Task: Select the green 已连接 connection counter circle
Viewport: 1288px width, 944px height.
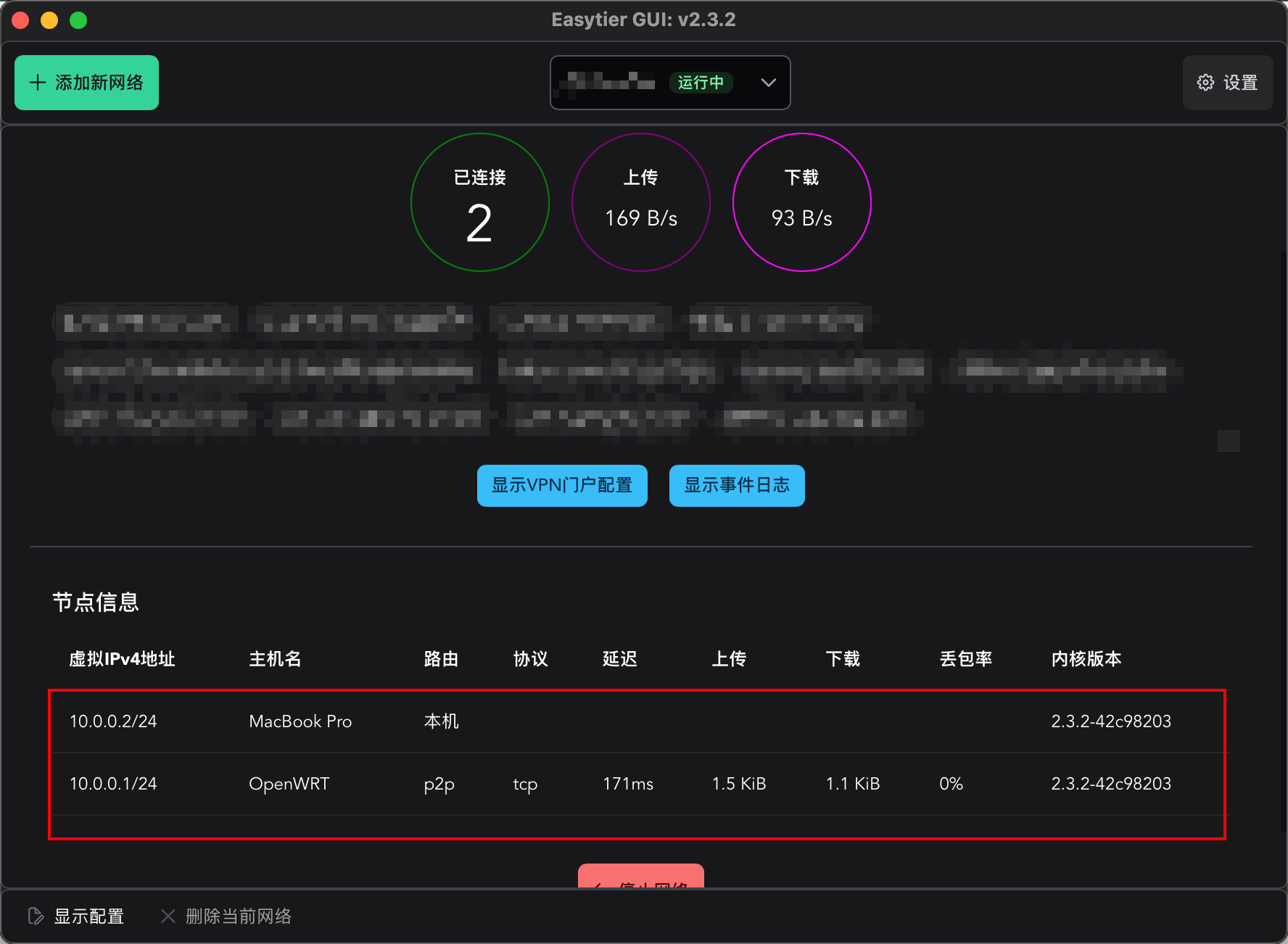Action: click(x=480, y=202)
